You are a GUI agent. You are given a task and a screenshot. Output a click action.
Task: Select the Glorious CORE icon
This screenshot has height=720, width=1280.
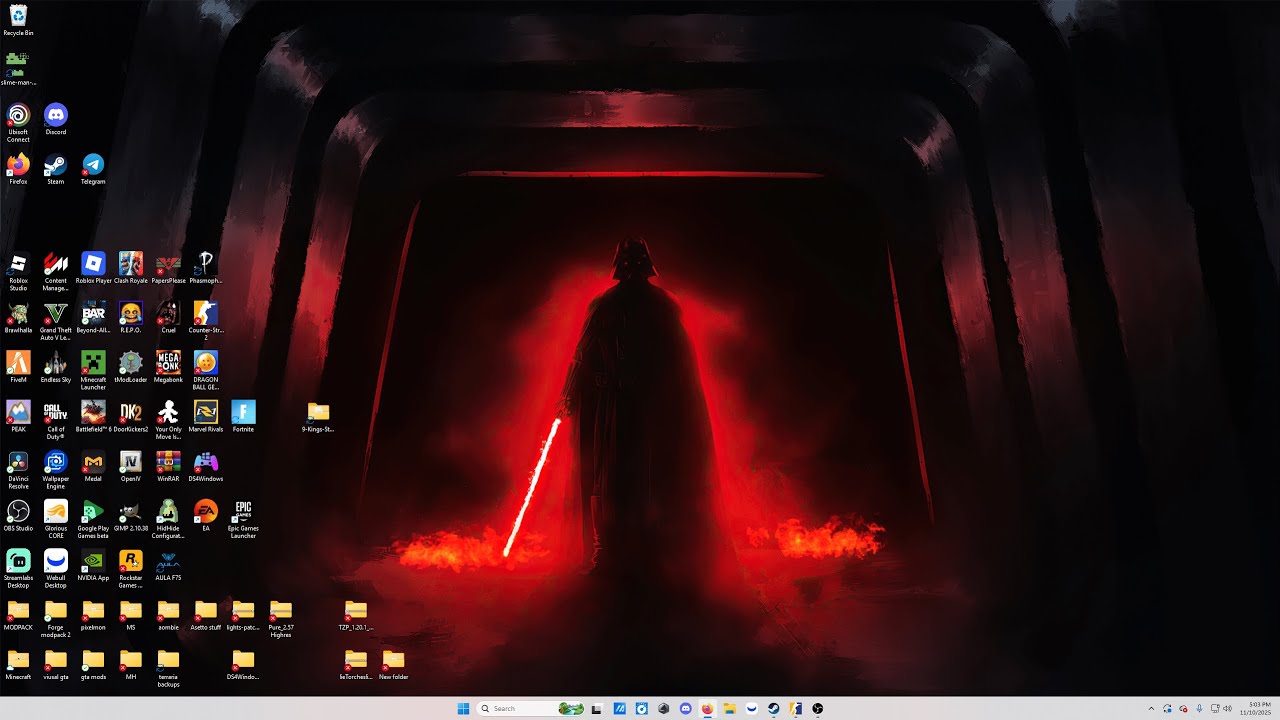tap(56, 521)
